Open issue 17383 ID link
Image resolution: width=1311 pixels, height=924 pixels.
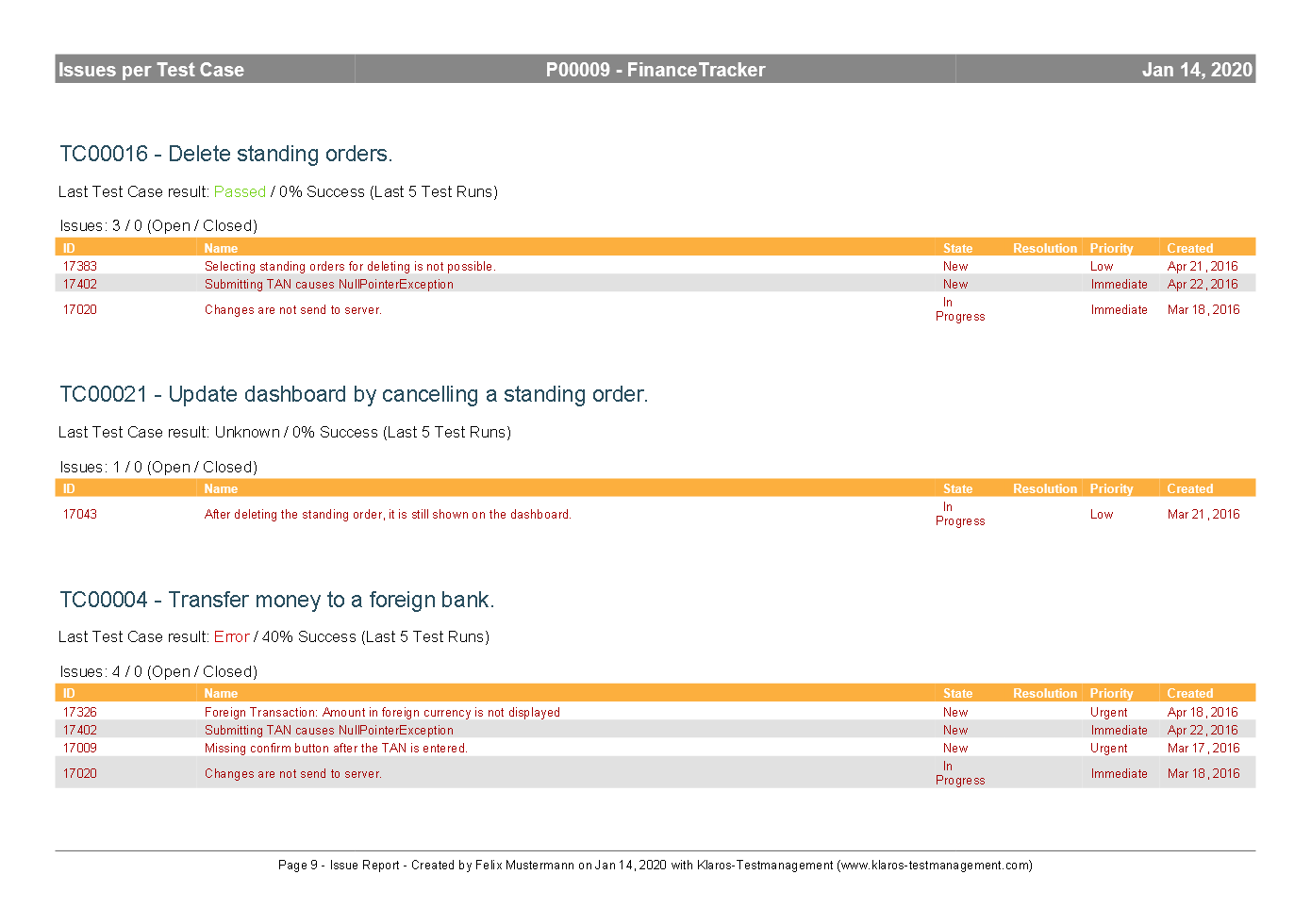(80, 267)
